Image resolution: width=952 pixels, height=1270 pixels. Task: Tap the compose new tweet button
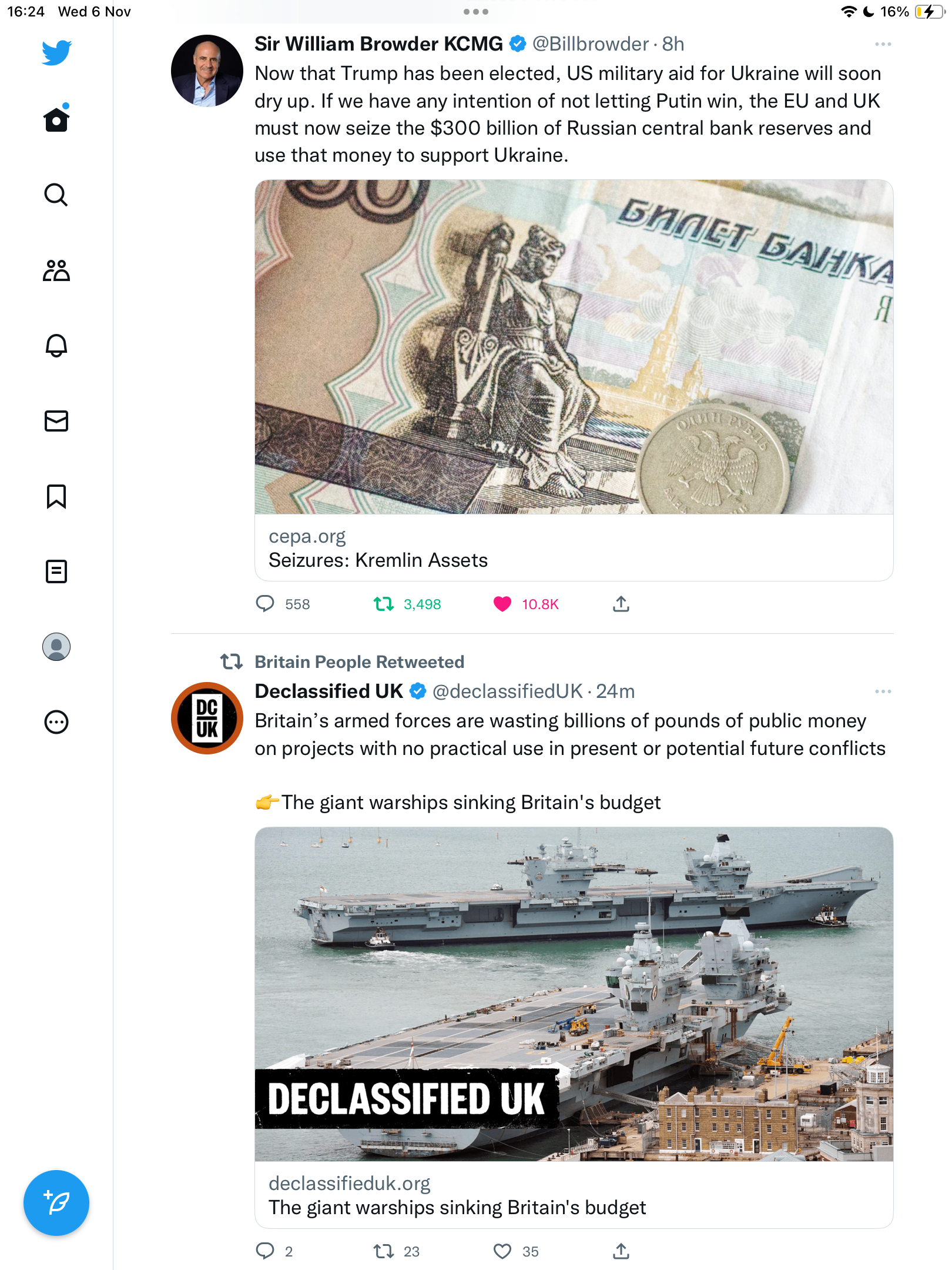click(x=56, y=1203)
